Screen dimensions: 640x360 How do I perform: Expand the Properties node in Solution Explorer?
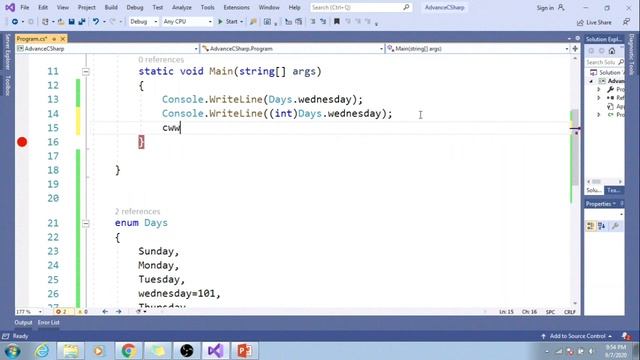coord(599,89)
